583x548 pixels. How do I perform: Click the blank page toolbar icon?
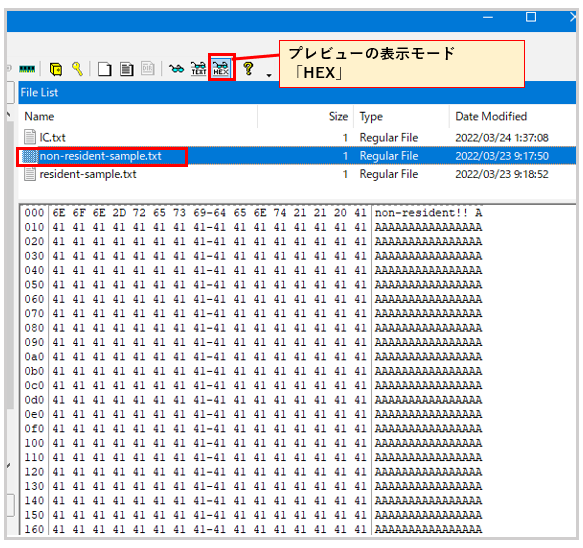pos(104,69)
